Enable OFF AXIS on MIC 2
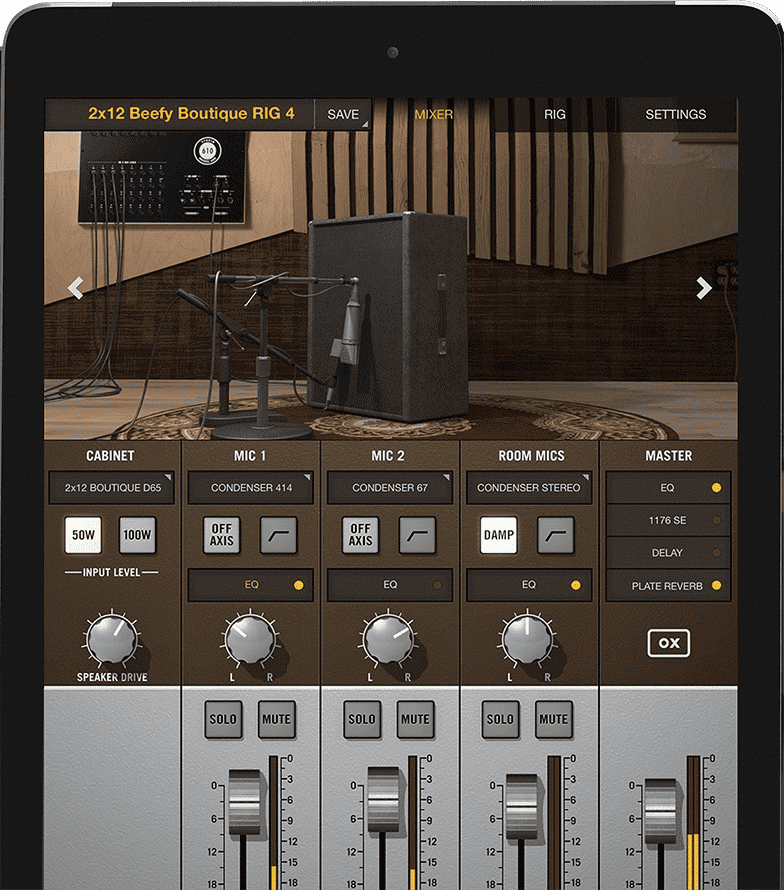The image size is (784, 890). pyautogui.click(x=360, y=535)
